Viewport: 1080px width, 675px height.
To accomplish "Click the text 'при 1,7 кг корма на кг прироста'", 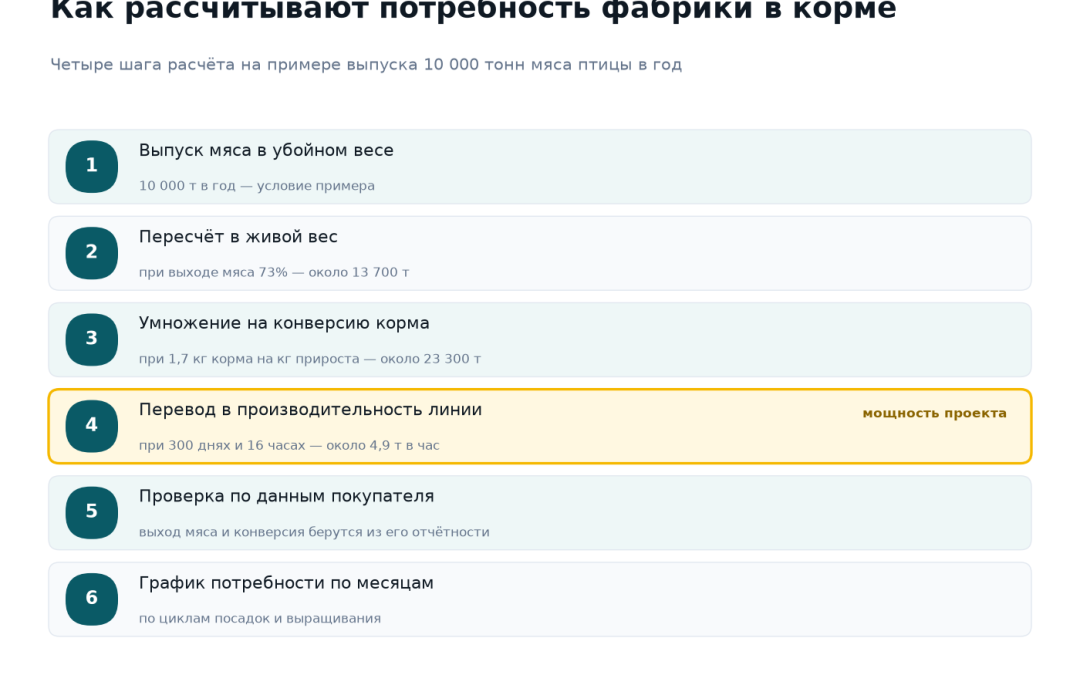I will [249, 359].
